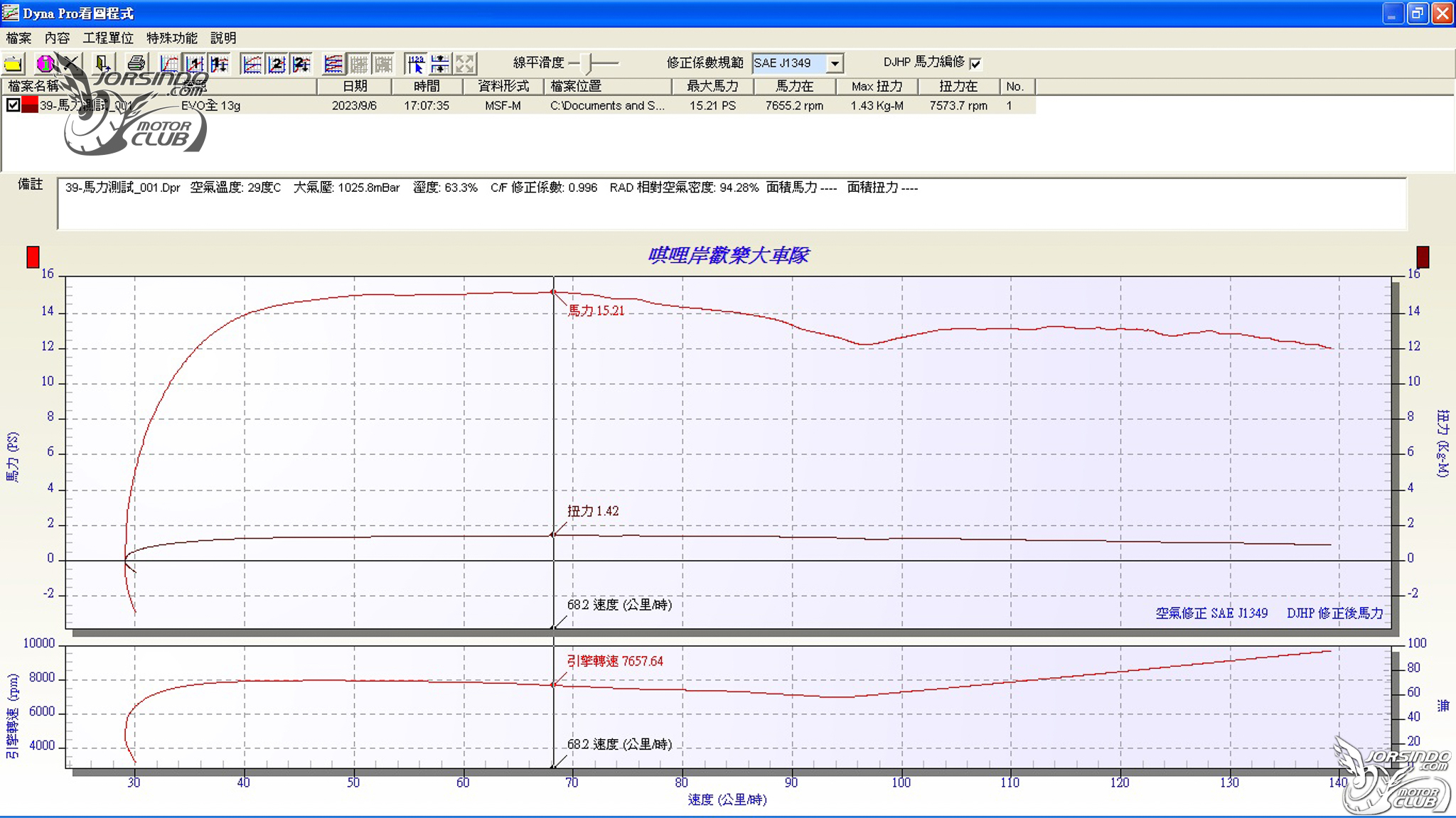
Task: Click the greyed-out expand arrows icon
Action: [x=466, y=64]
